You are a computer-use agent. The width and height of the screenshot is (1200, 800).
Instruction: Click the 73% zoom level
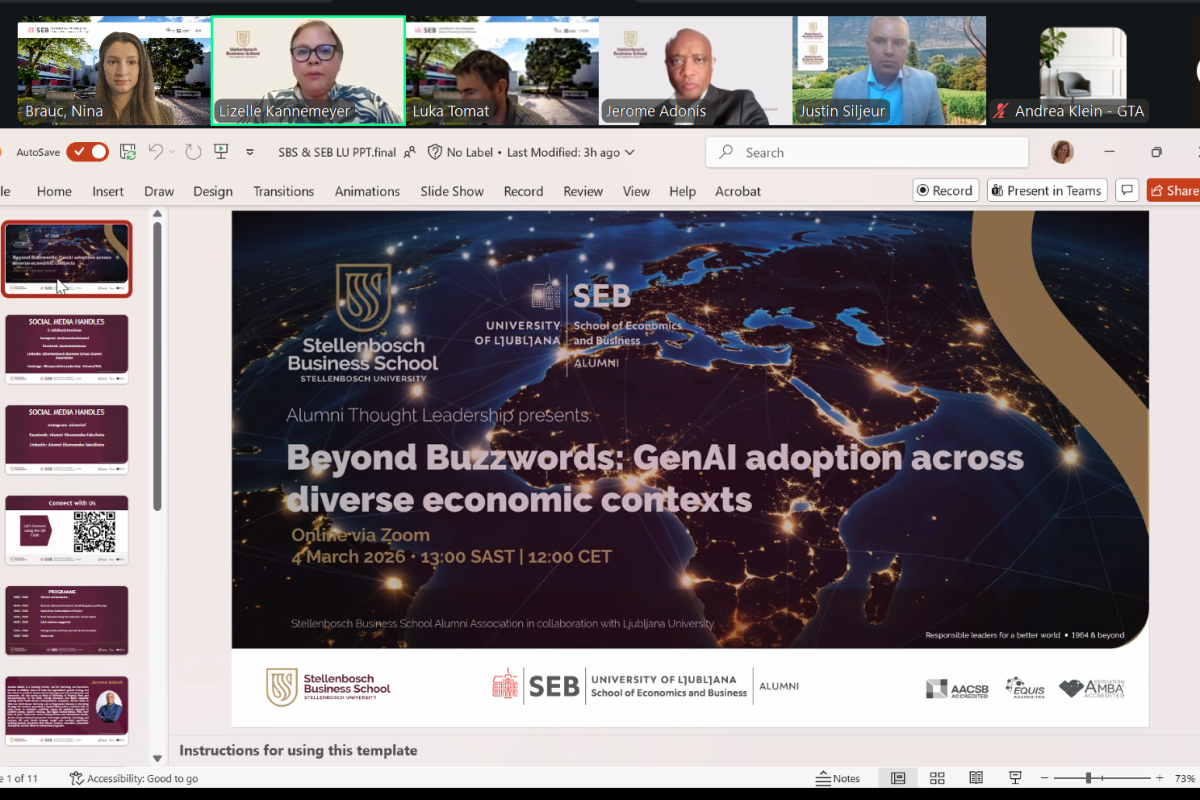click(1185, 778)
